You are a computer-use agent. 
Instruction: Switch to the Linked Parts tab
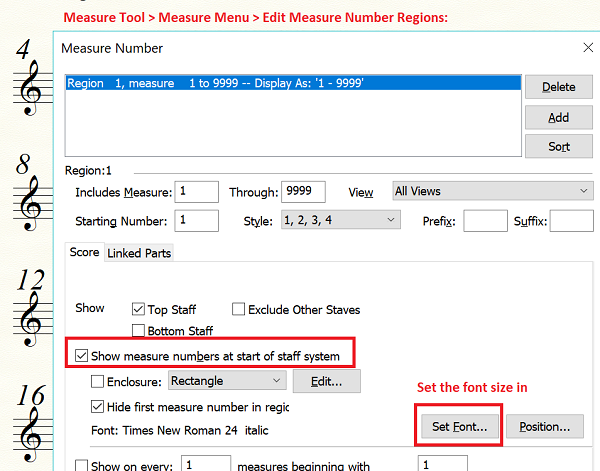click(139, 253)
